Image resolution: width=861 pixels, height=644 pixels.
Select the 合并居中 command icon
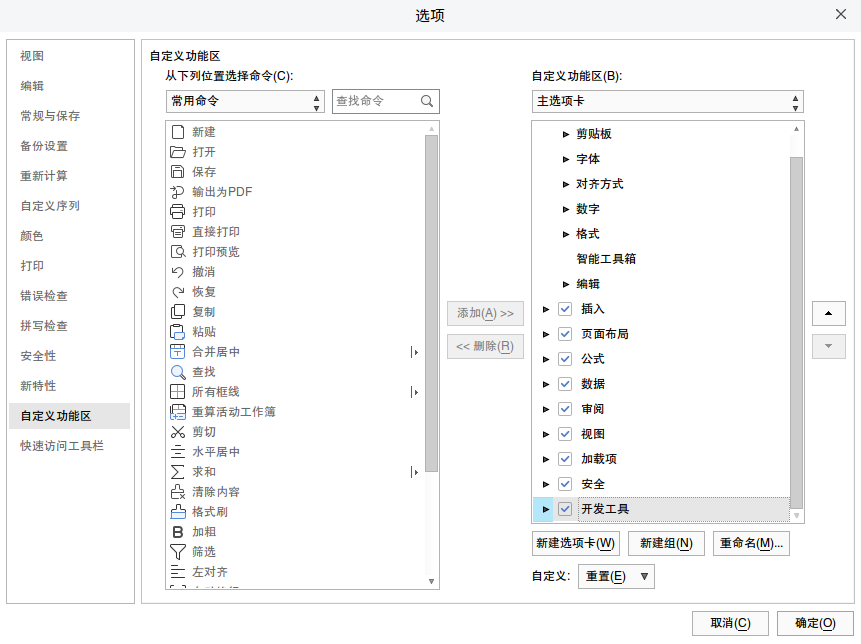click(x=178, y=351)
